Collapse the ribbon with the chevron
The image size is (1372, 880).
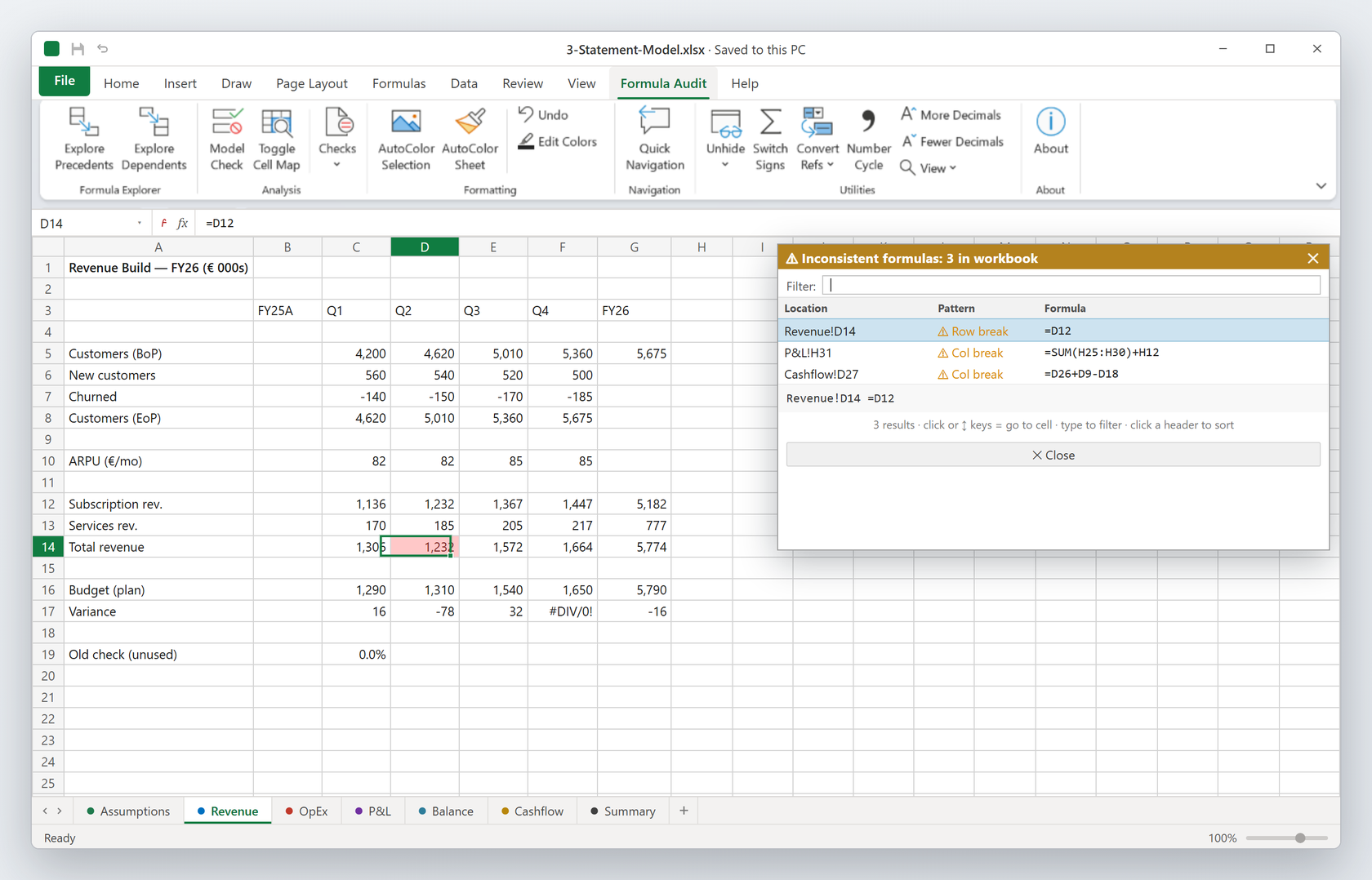[1321, 186]
